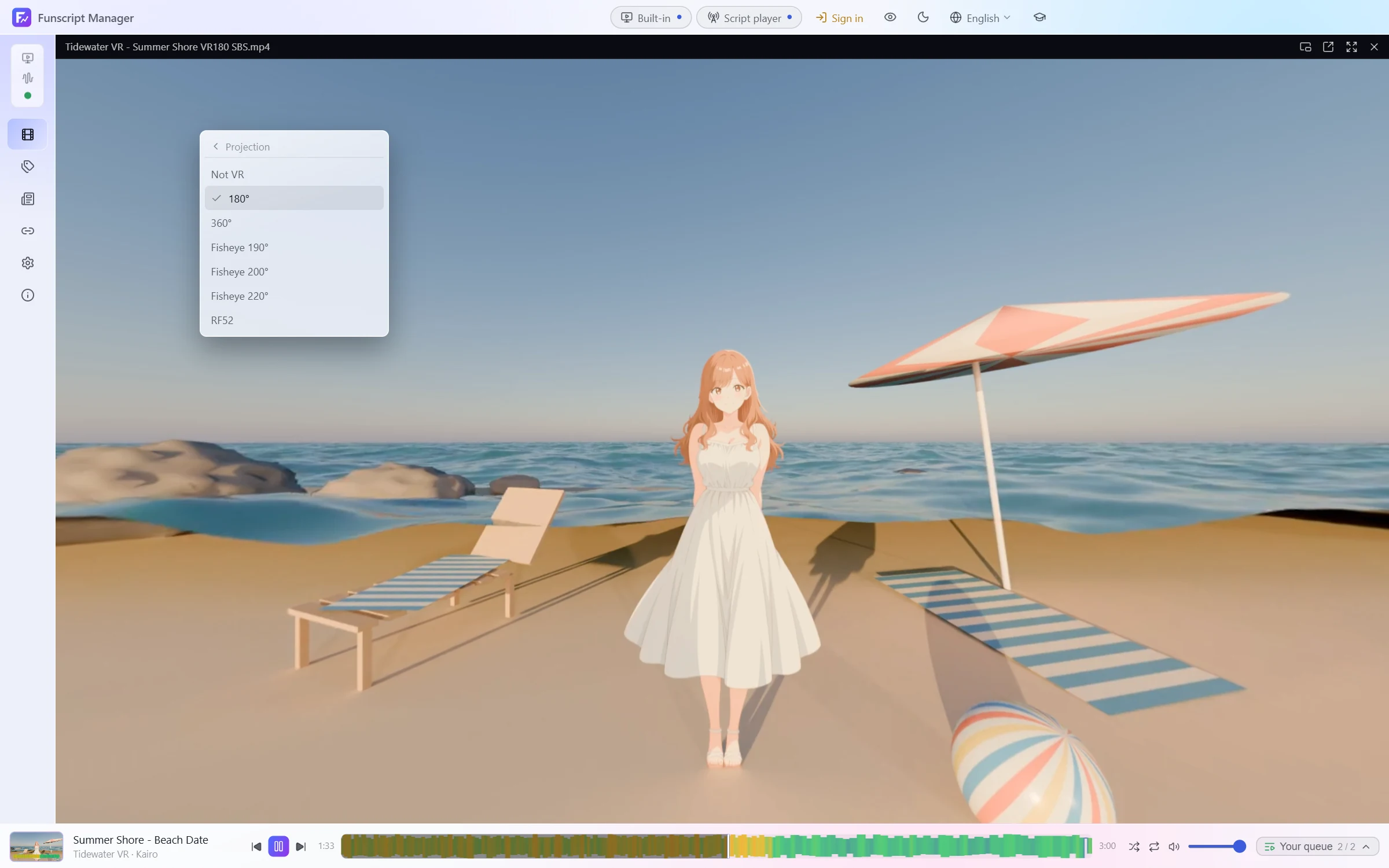The height and width of the screenshot is (868, 1389).
Task: Open the scripts library news icon
Action: pyautogui.click(x=28, y=199)
